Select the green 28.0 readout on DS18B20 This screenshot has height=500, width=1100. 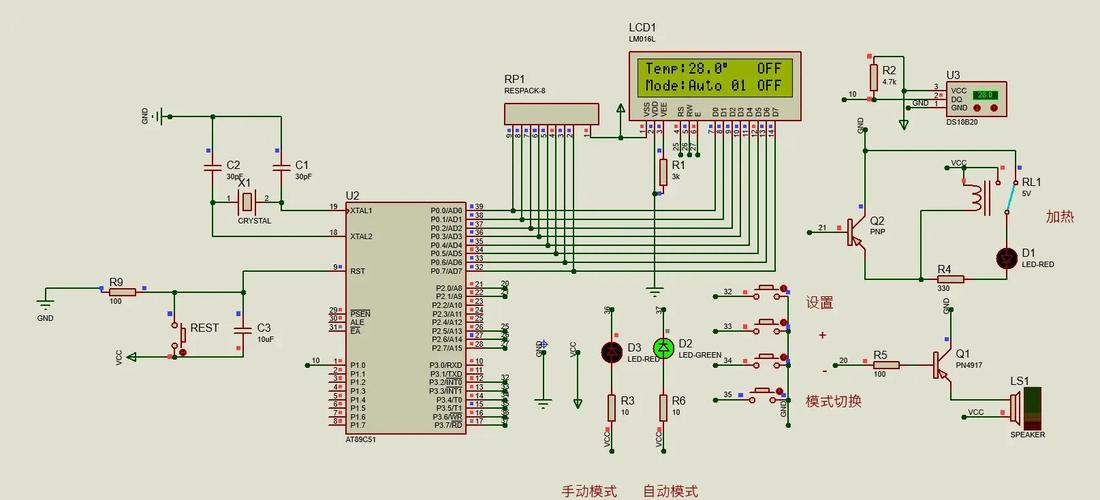984,94
